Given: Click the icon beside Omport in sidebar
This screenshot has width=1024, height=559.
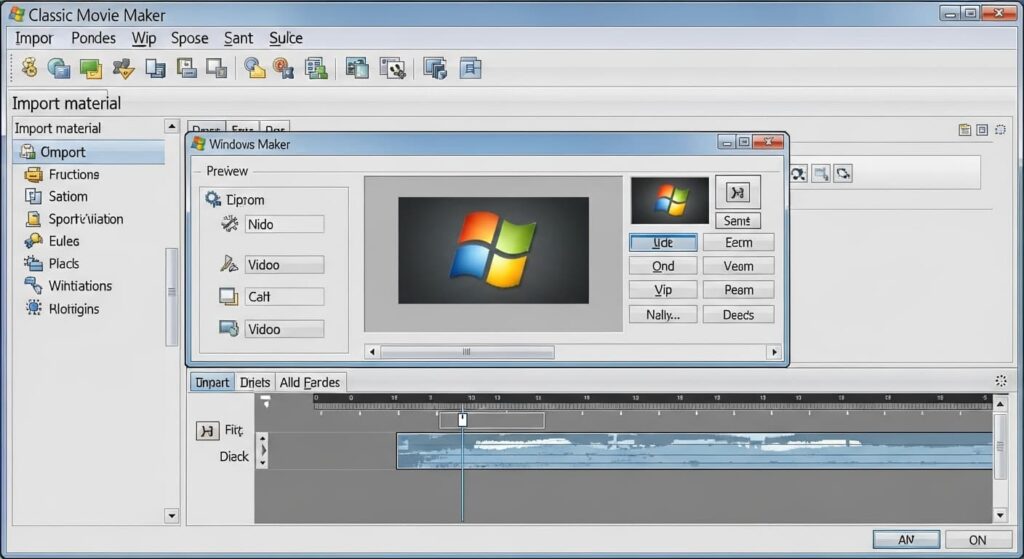Looking at the screenshot, I should point(27,152).
